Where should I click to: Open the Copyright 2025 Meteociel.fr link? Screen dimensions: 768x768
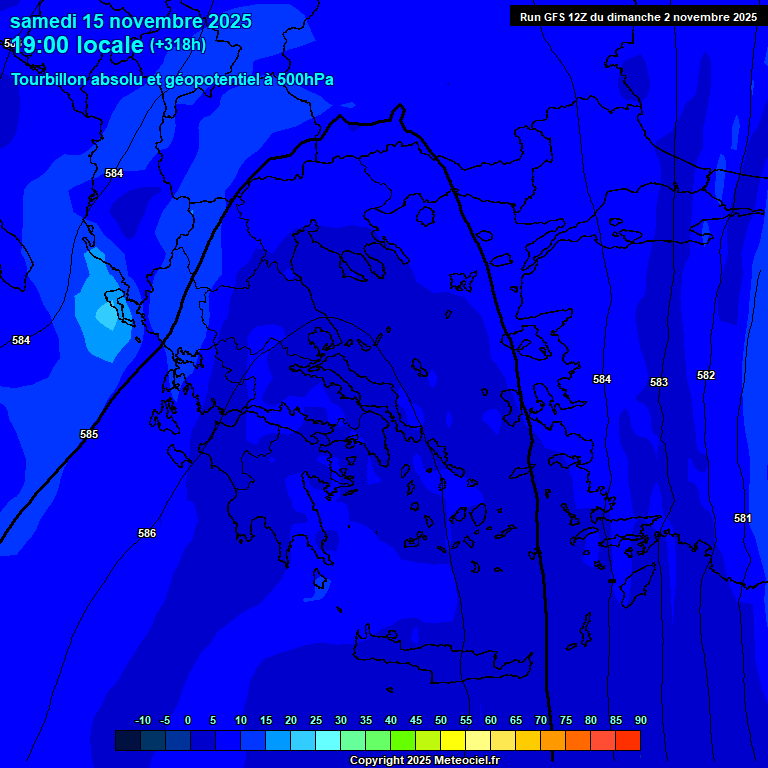pos(424,761)
